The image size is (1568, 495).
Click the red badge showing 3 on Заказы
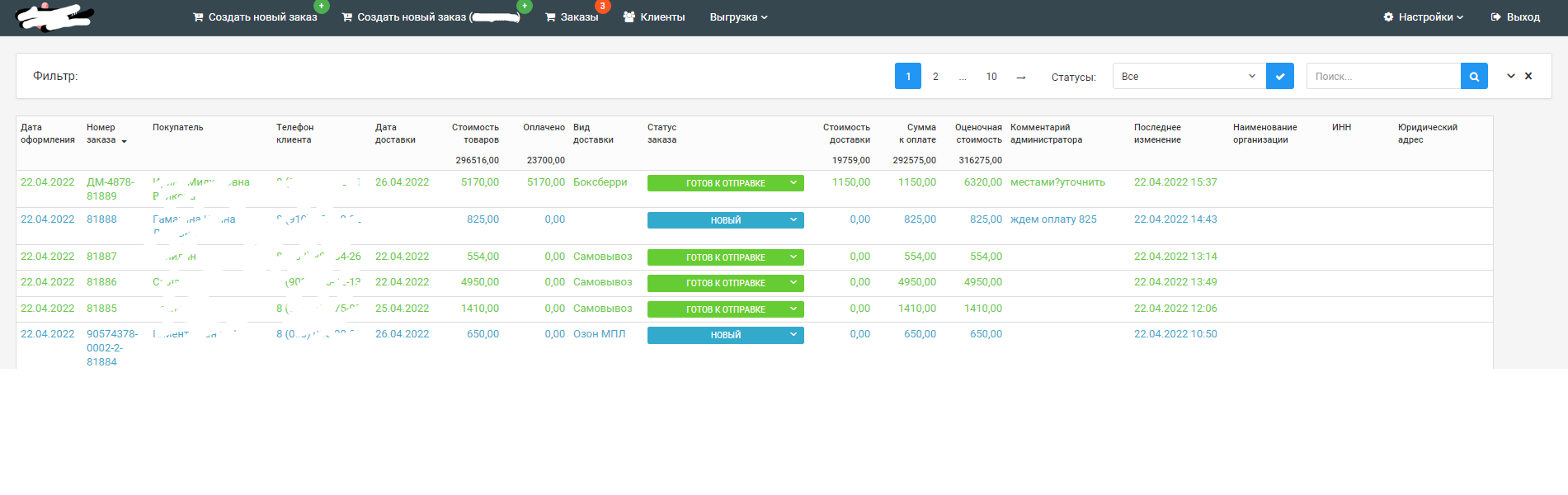point(603,6)
